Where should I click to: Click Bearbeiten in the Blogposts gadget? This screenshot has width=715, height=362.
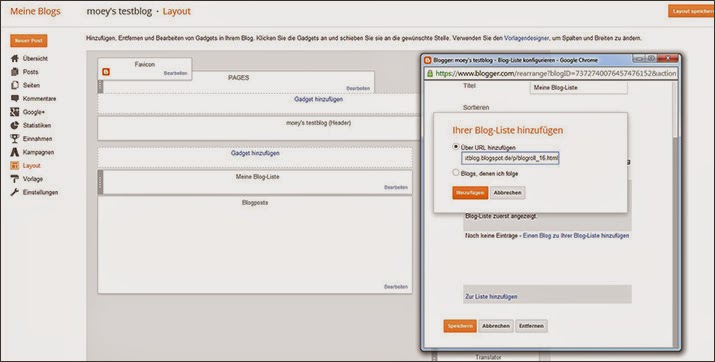pyautogui.click(x=396, y=287)
